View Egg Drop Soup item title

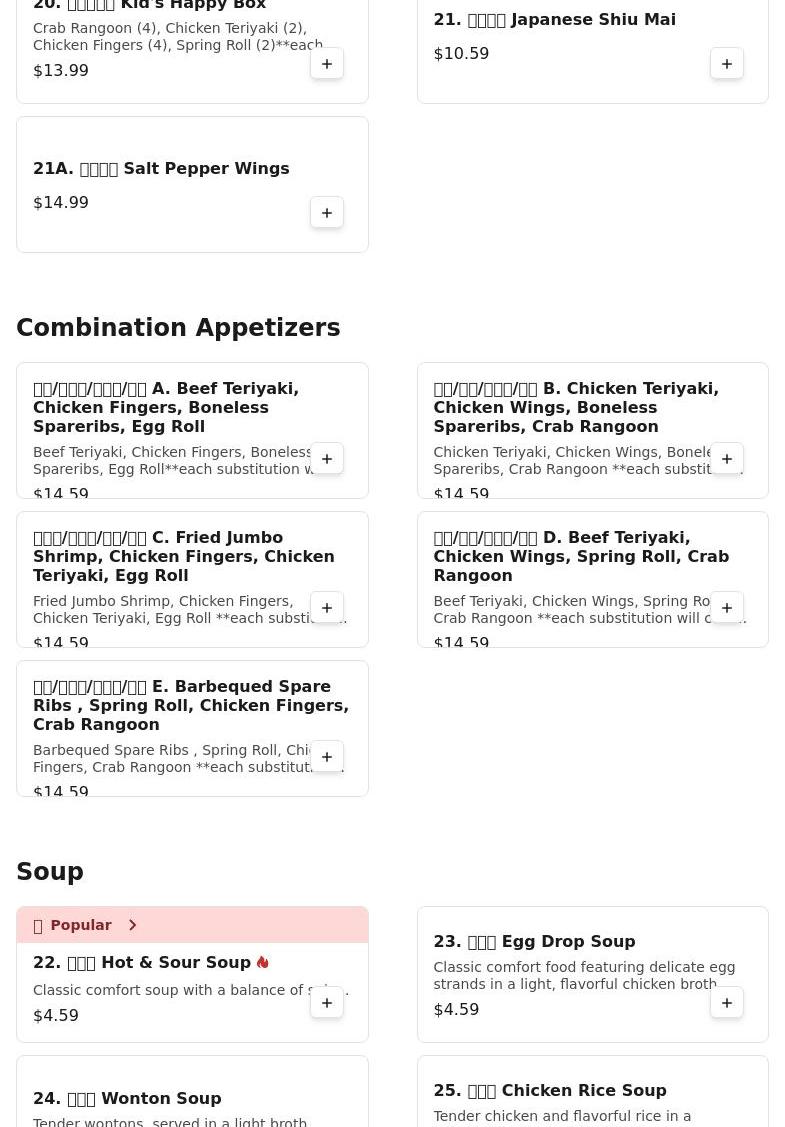click(534, 941)
